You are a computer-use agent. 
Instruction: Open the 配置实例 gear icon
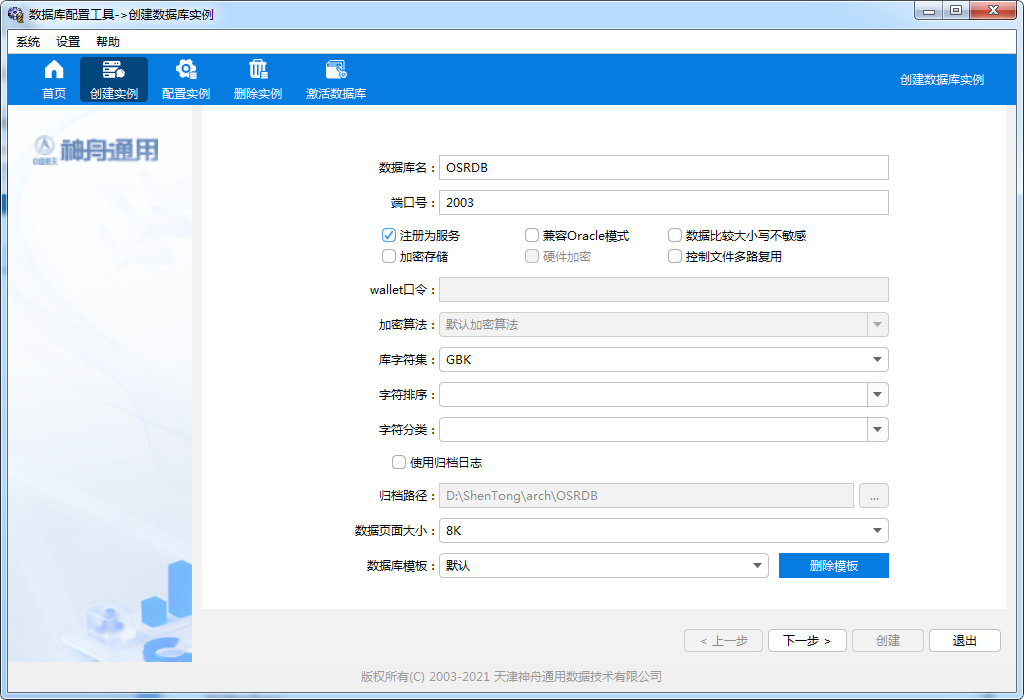[x=185, y=70]
